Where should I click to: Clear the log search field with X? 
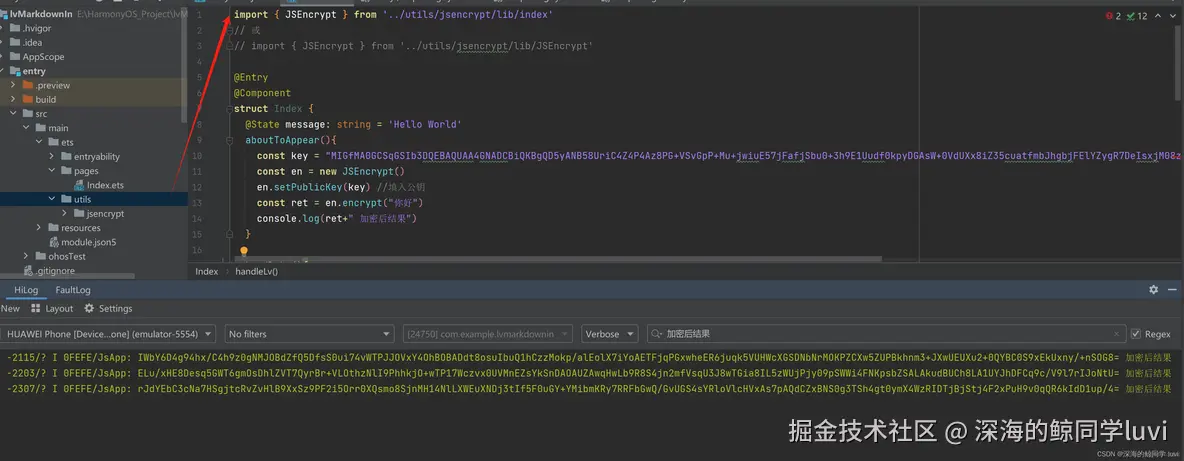click(x=1118, y=333)
